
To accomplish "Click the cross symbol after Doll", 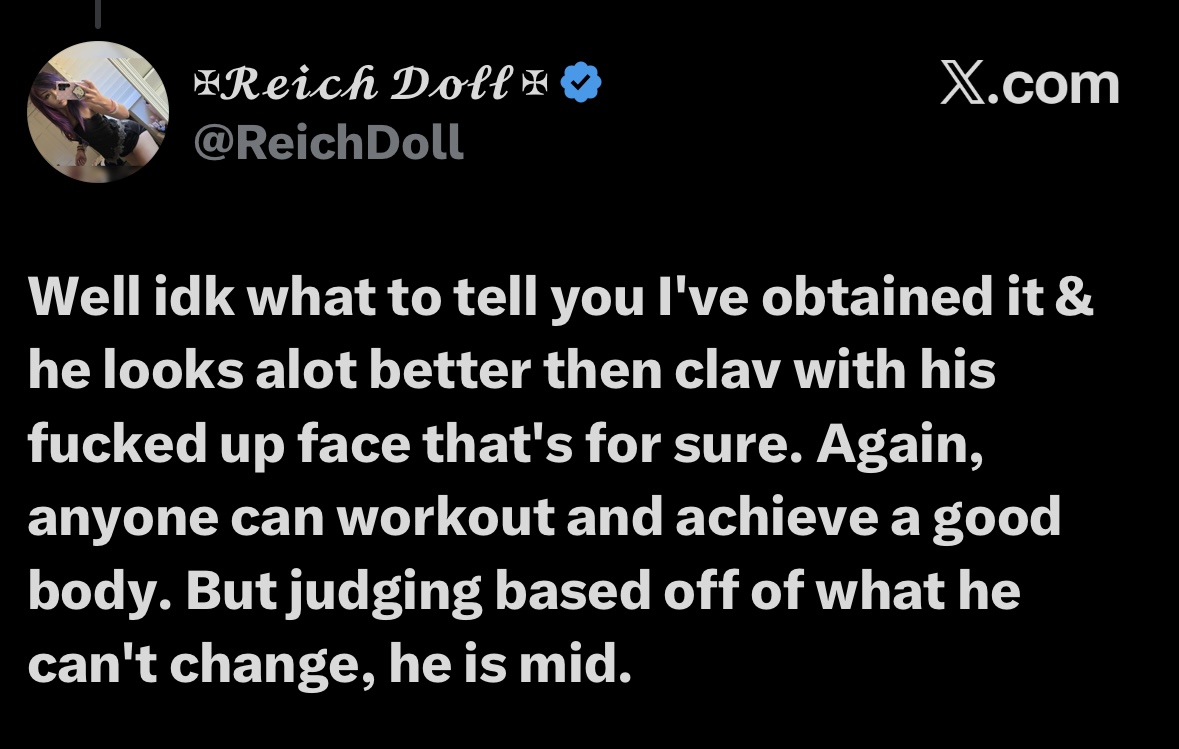I will tap(535, 82).
